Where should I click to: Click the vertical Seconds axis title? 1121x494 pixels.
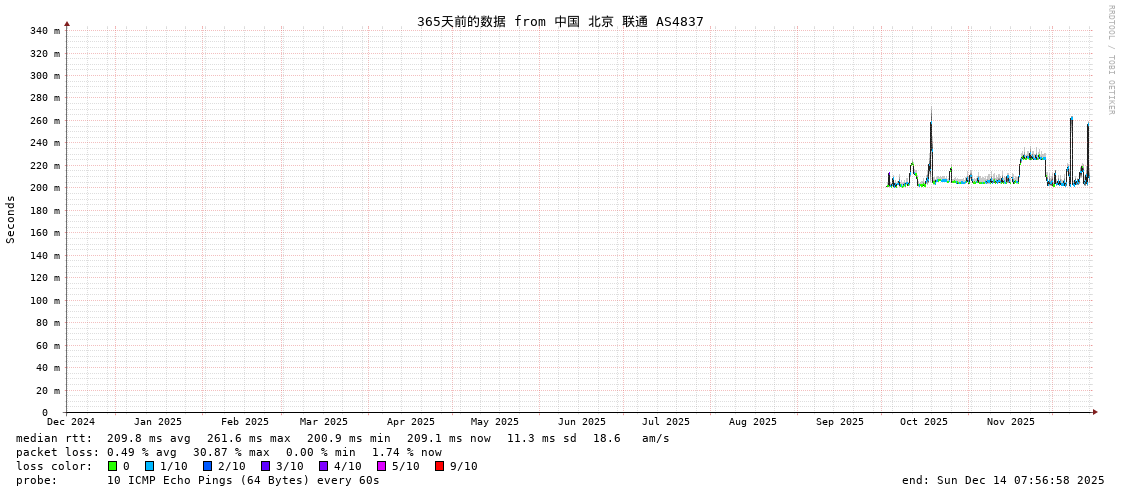click(11, 219)
